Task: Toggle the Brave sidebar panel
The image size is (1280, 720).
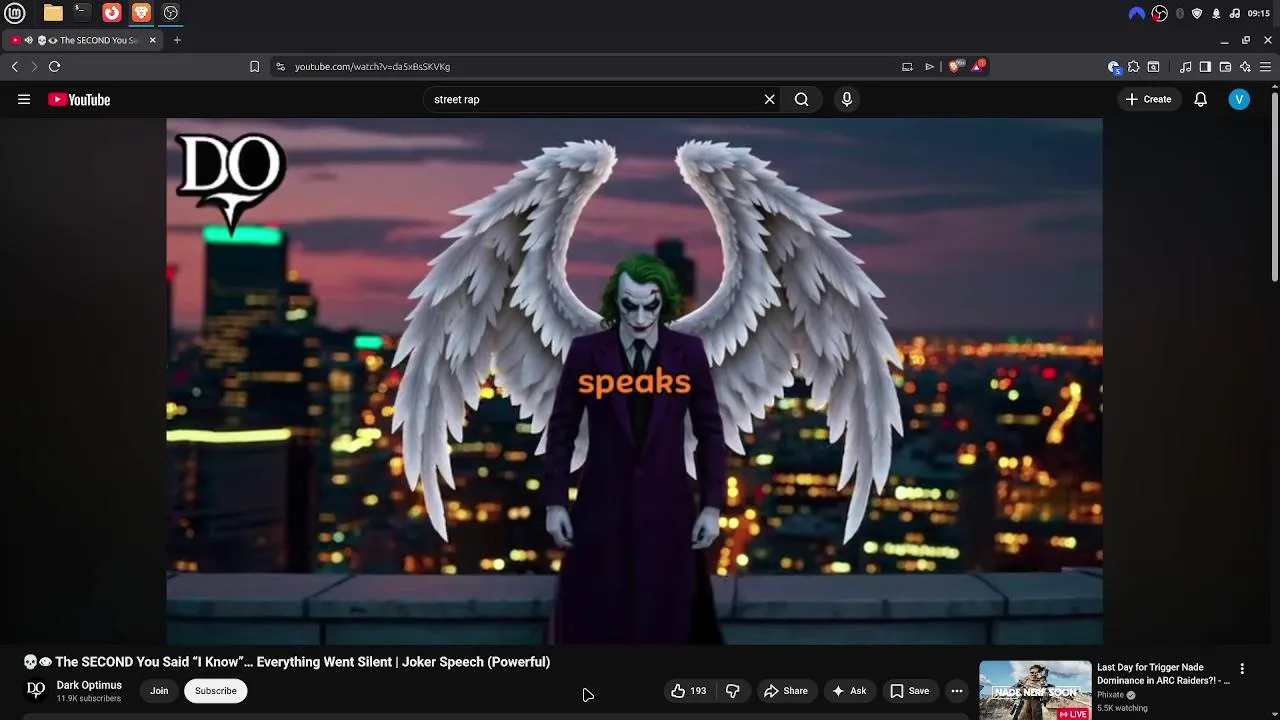Action: (1205, 67)
